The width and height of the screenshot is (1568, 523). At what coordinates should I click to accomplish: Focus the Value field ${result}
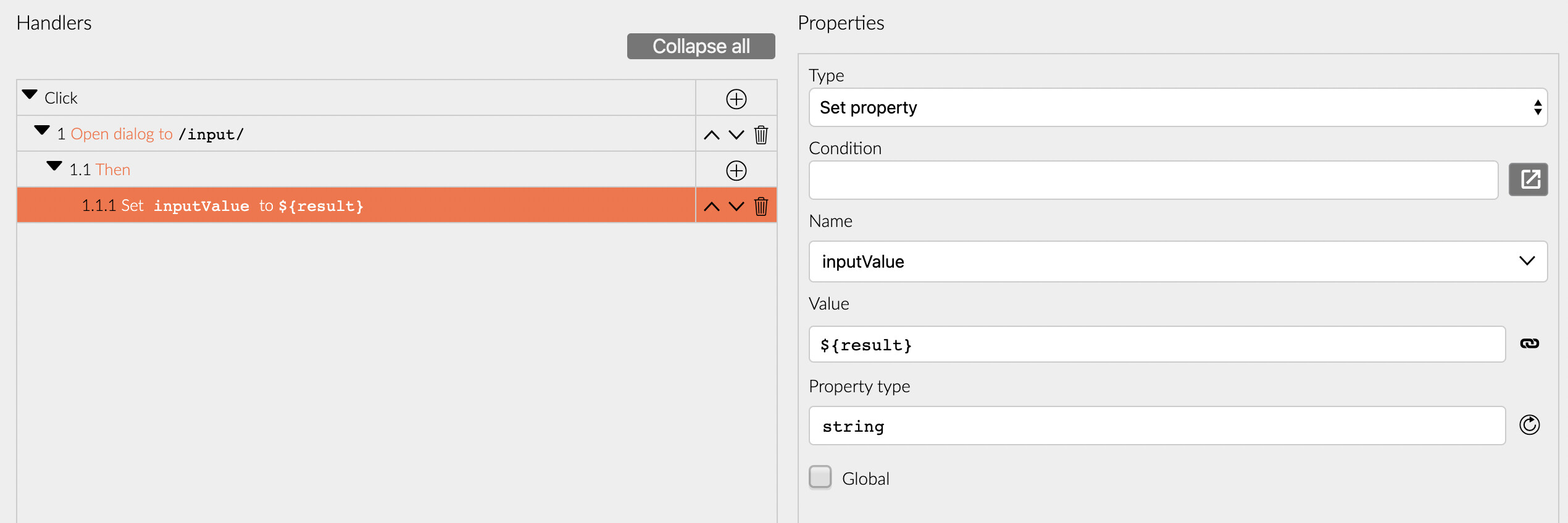[1157, 344]
